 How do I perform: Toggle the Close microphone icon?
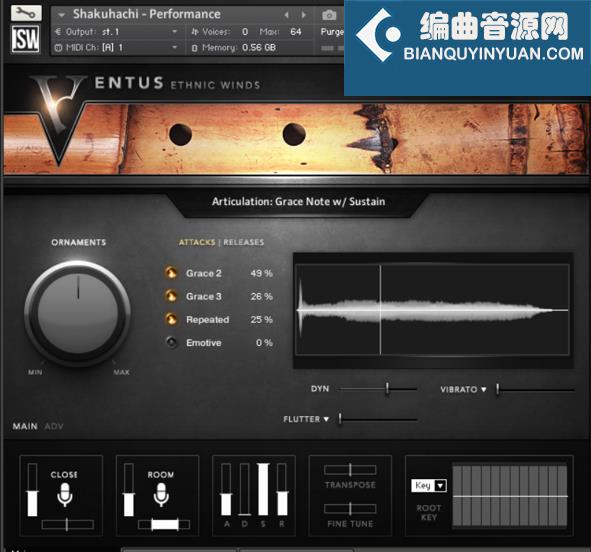click(x=65, y=495)
